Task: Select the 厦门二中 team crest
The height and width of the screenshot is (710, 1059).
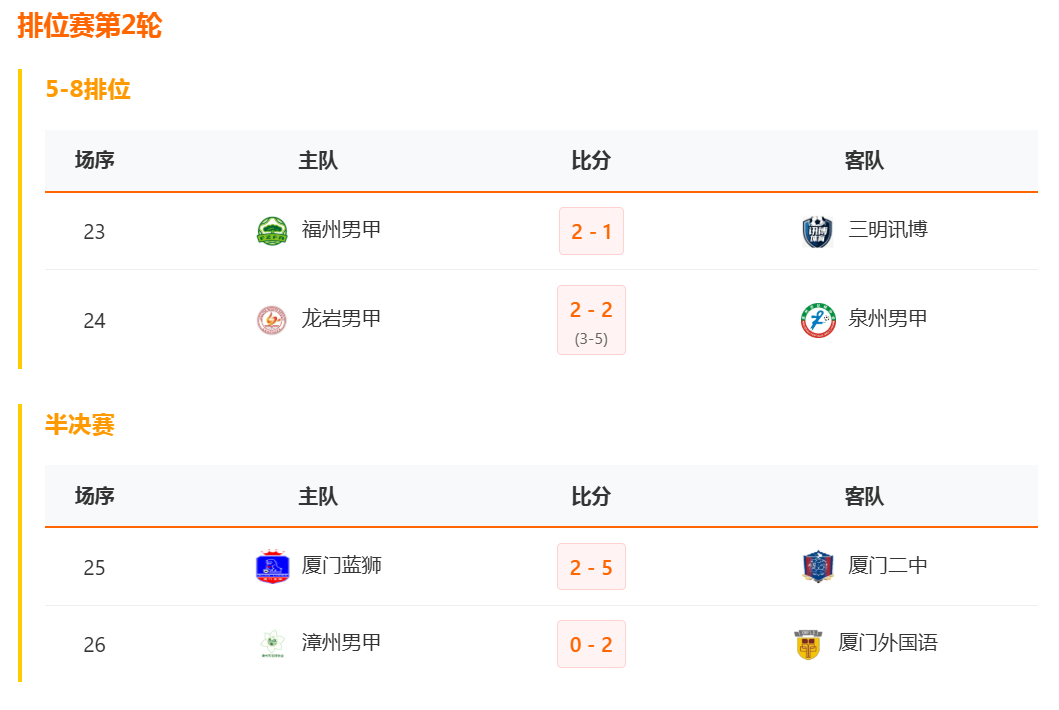Action: tap(816, 566)
